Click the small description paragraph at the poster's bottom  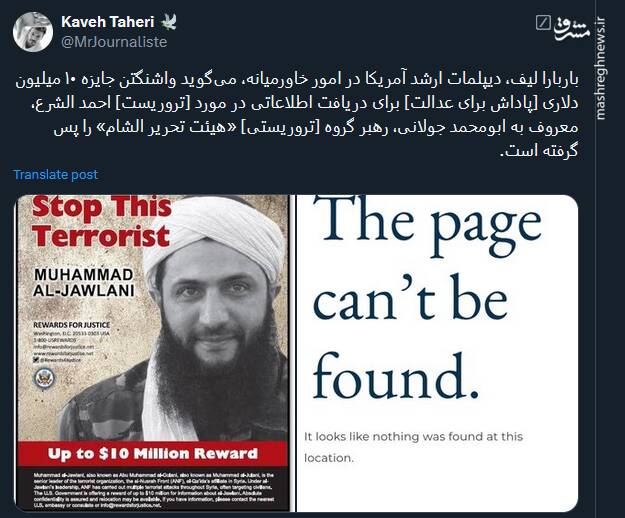[x=154, y=491]
